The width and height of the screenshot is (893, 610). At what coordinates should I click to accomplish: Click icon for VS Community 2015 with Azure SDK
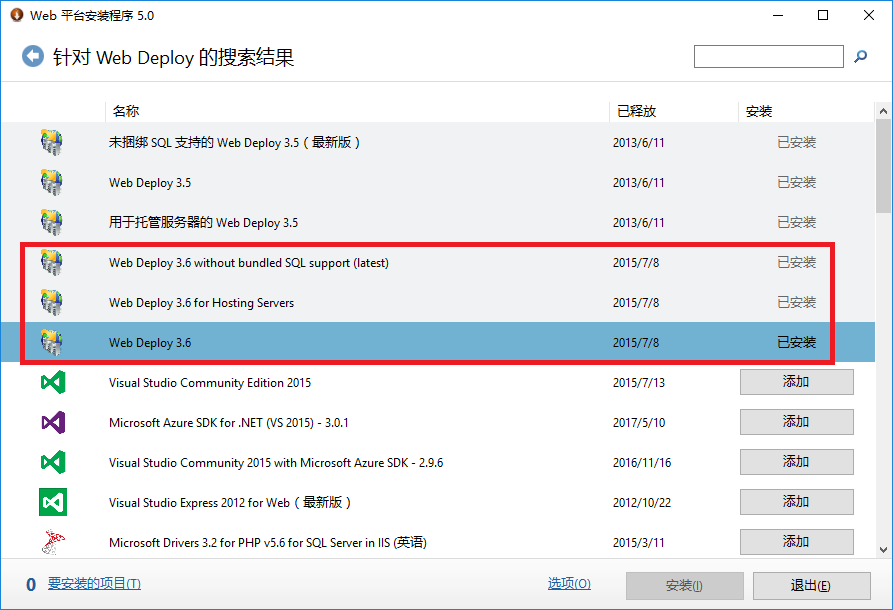(53, 462)
